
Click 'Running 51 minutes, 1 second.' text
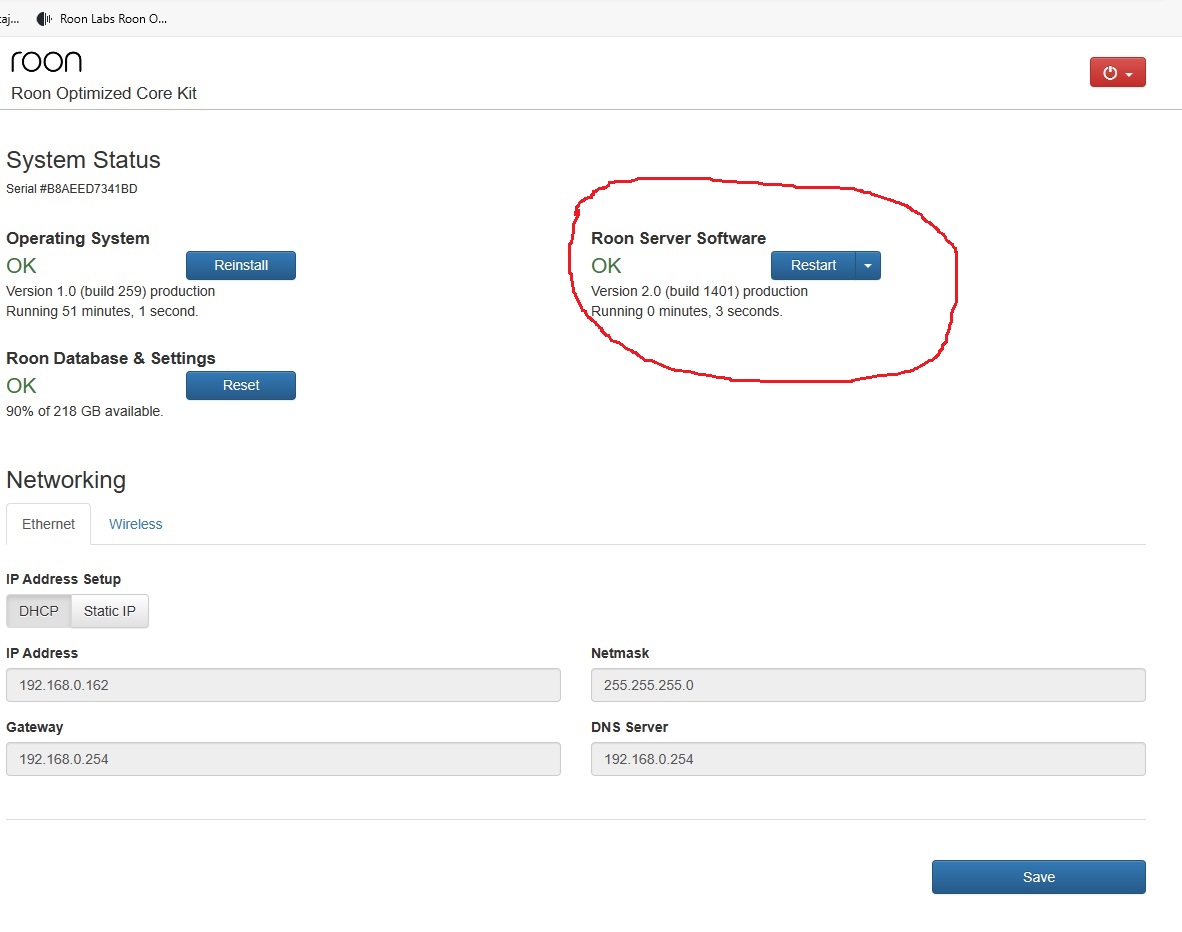pyautogui.click(x=103, y=311)
